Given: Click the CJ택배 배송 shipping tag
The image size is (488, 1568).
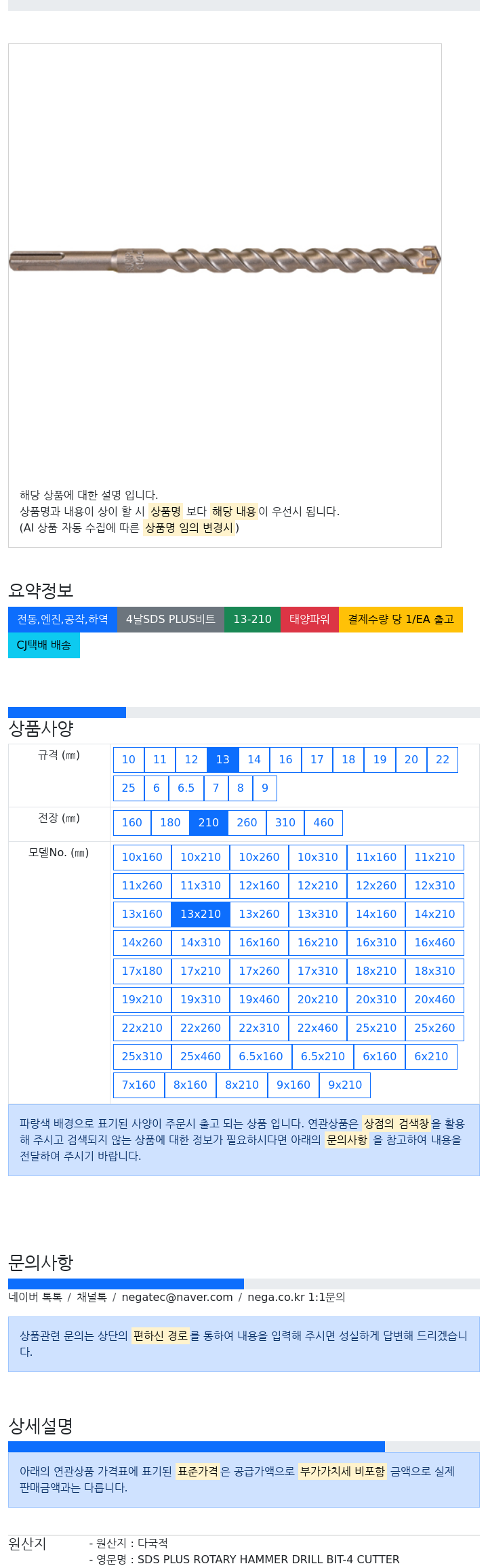Looking at the screenshot, I should (44, 645).
